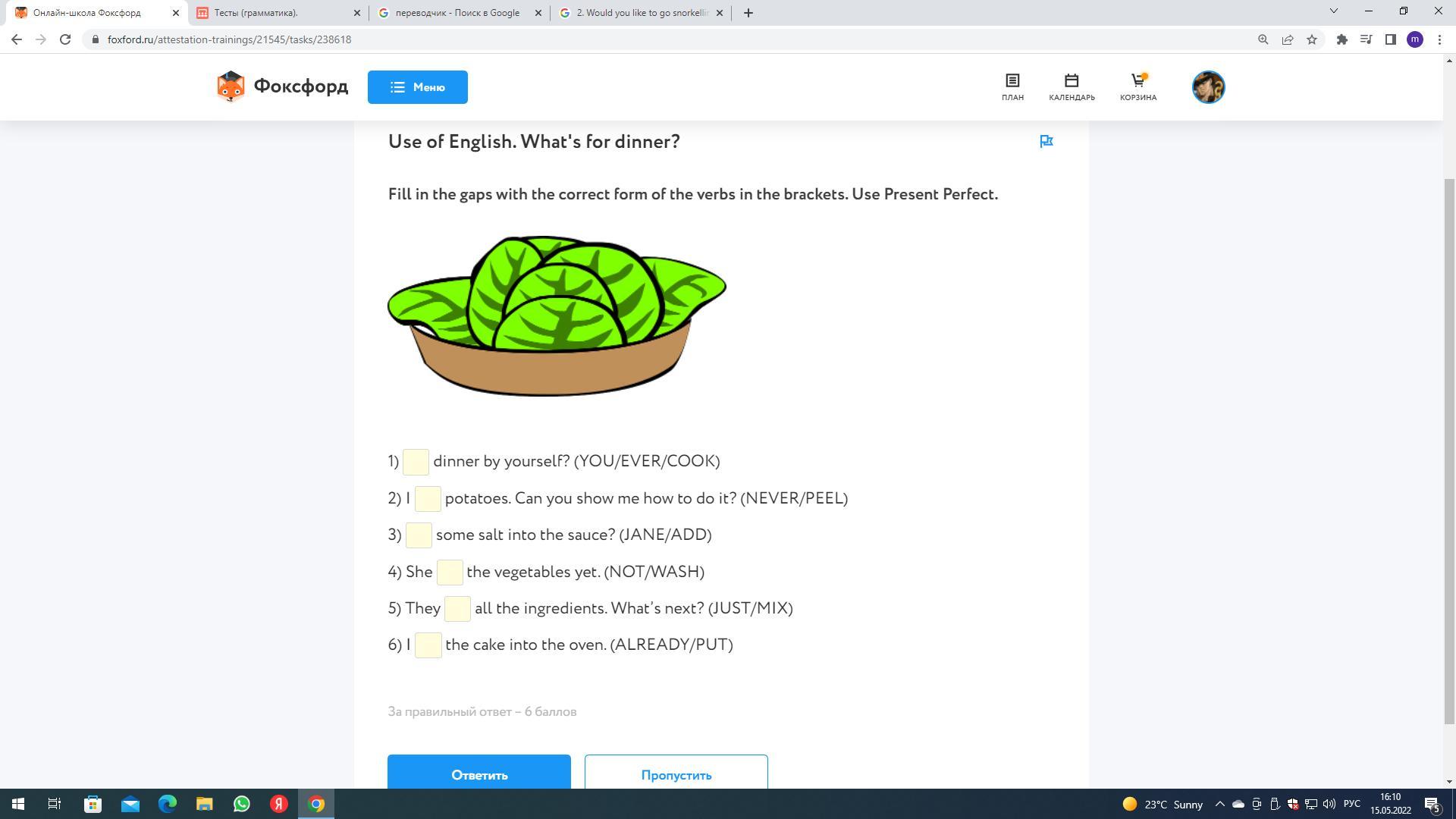Open the Chrome three-dot menu
This screenshot has width=1456, height=819.
pos(1439,39)
